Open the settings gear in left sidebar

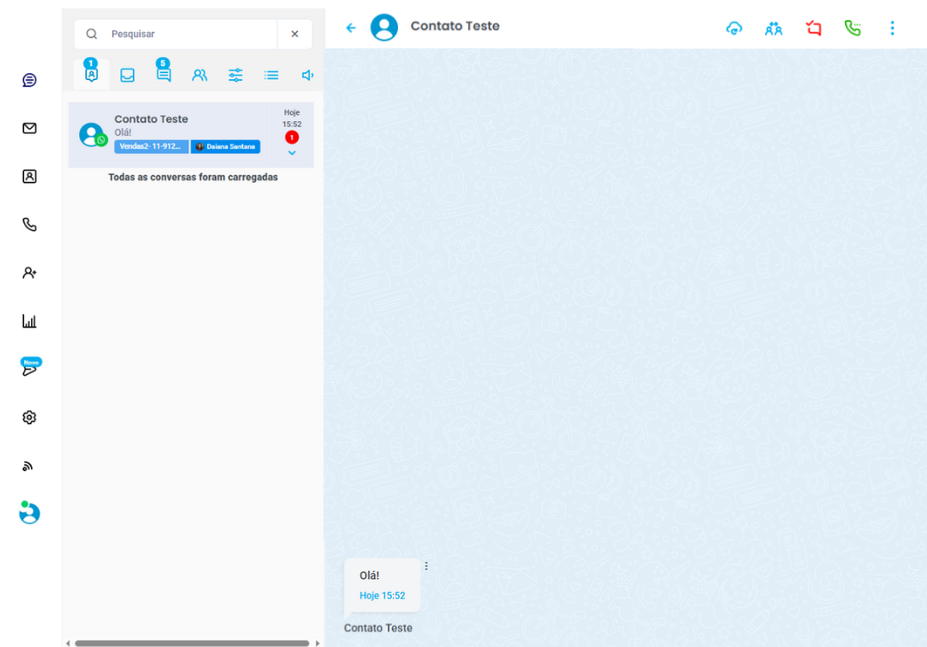29,417
